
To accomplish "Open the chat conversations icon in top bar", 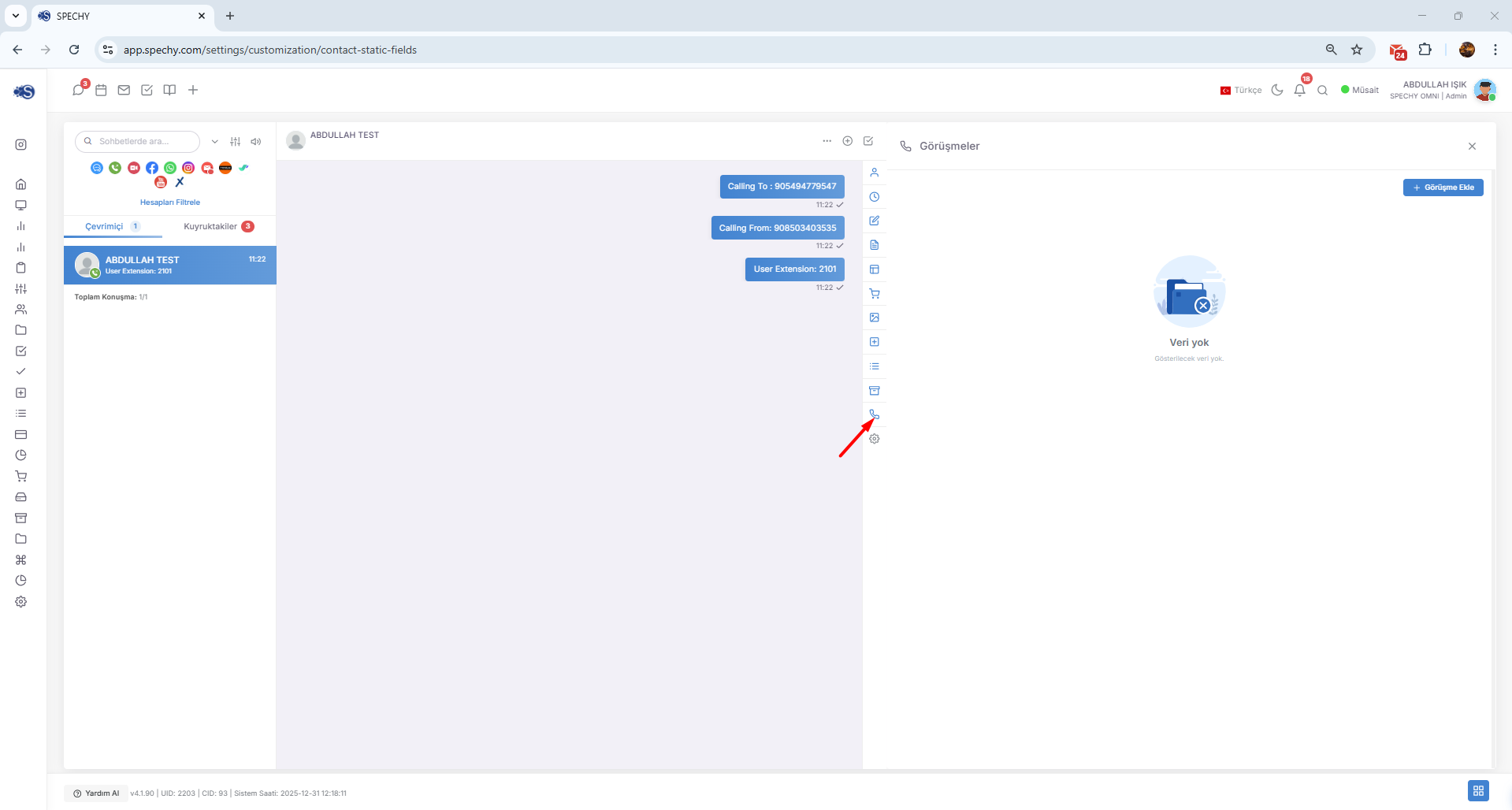I will pos(78,90).
